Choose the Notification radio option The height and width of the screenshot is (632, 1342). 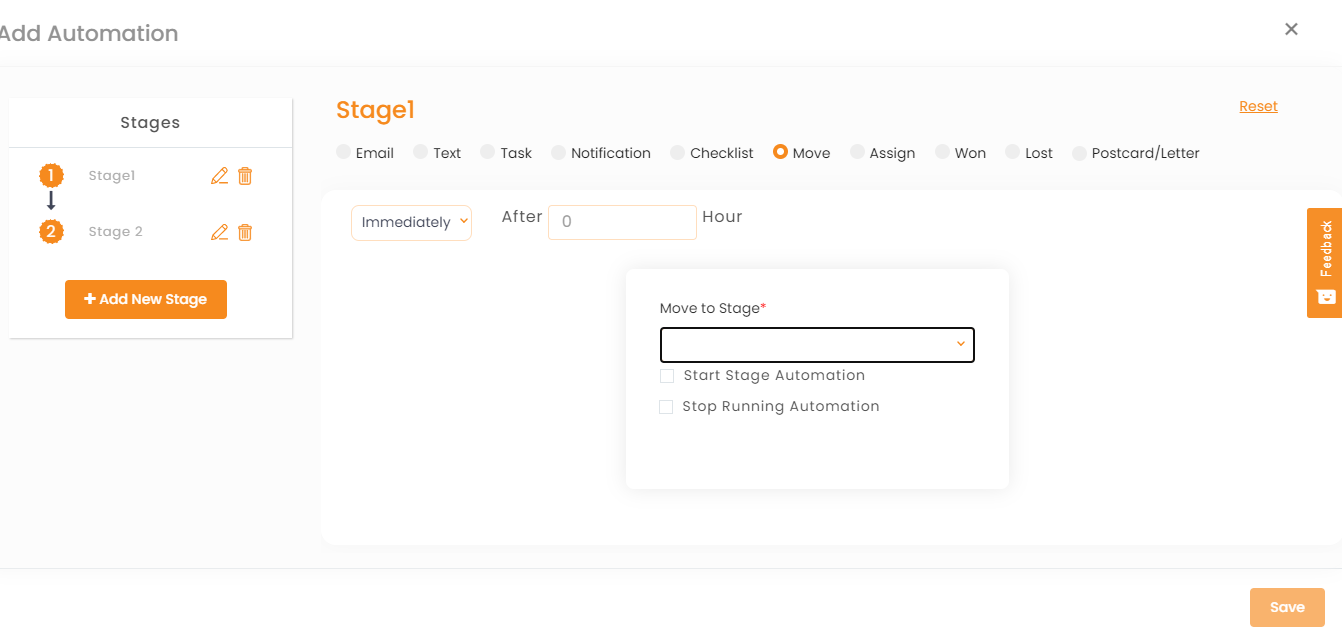tap(558, 152)
